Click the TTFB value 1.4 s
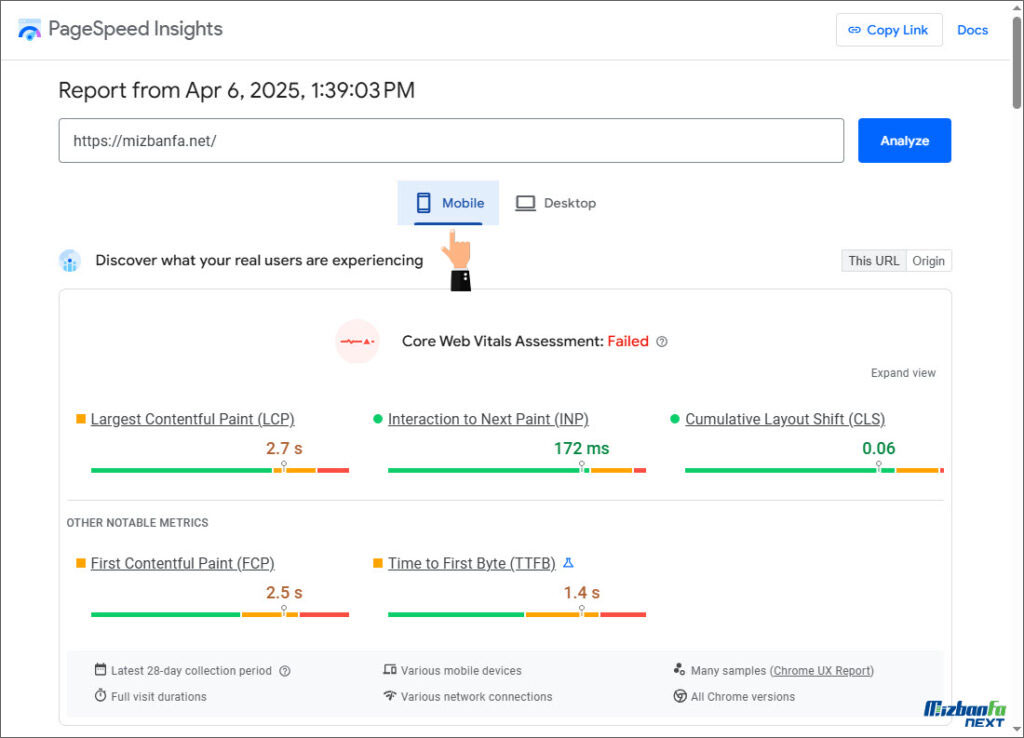 [x=581, y=593]
